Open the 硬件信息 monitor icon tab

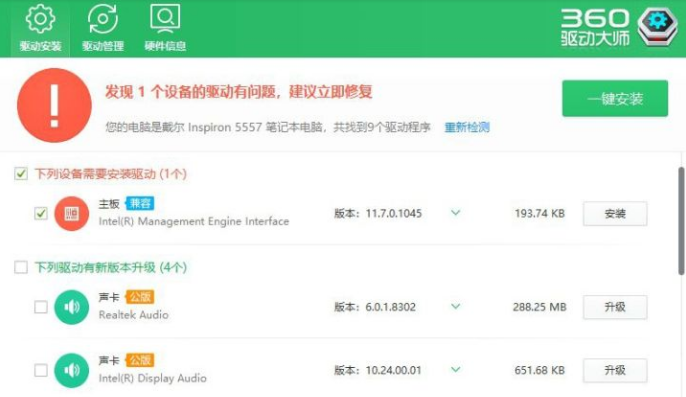165,28
